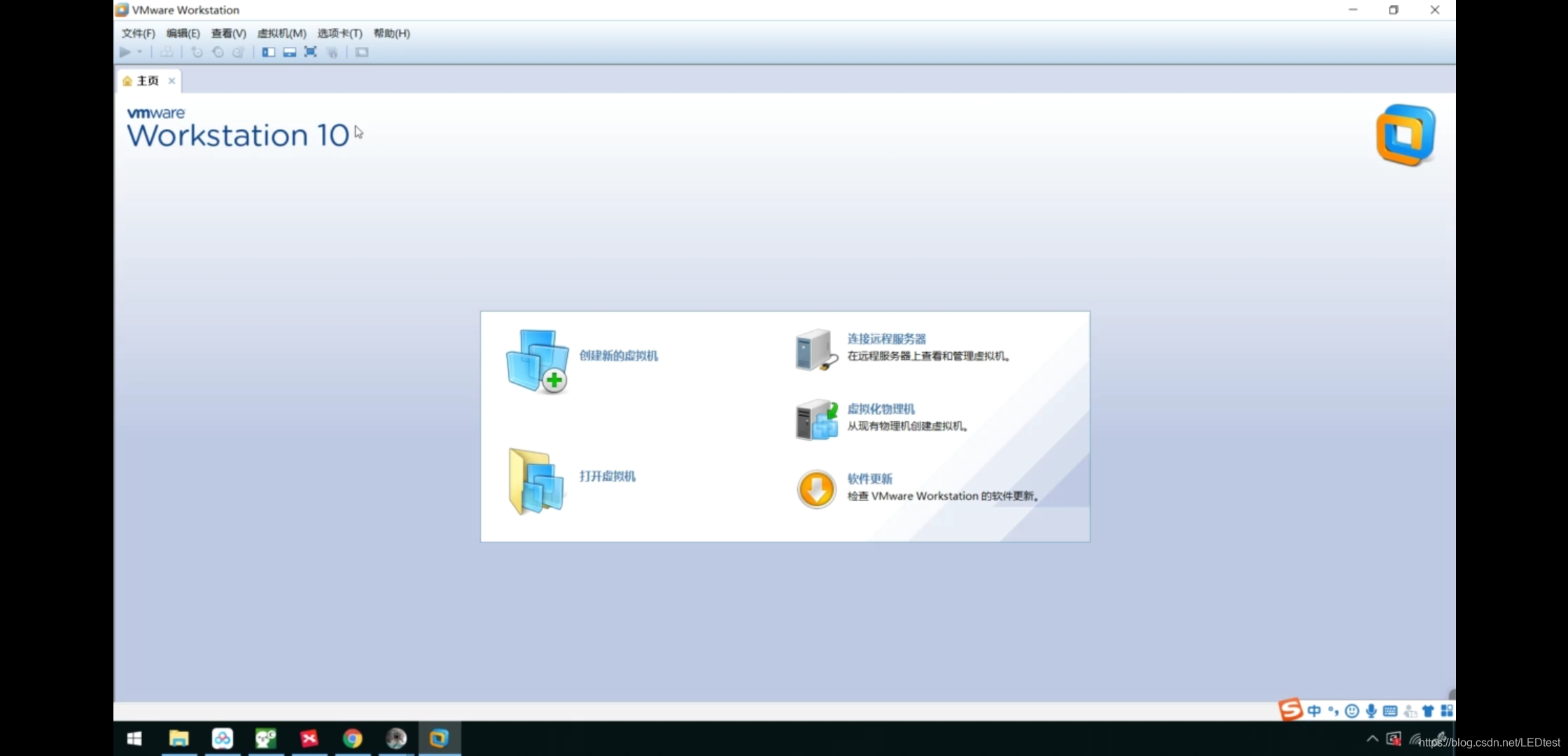
Task: Click the orange software update icon
Action: 816,489
